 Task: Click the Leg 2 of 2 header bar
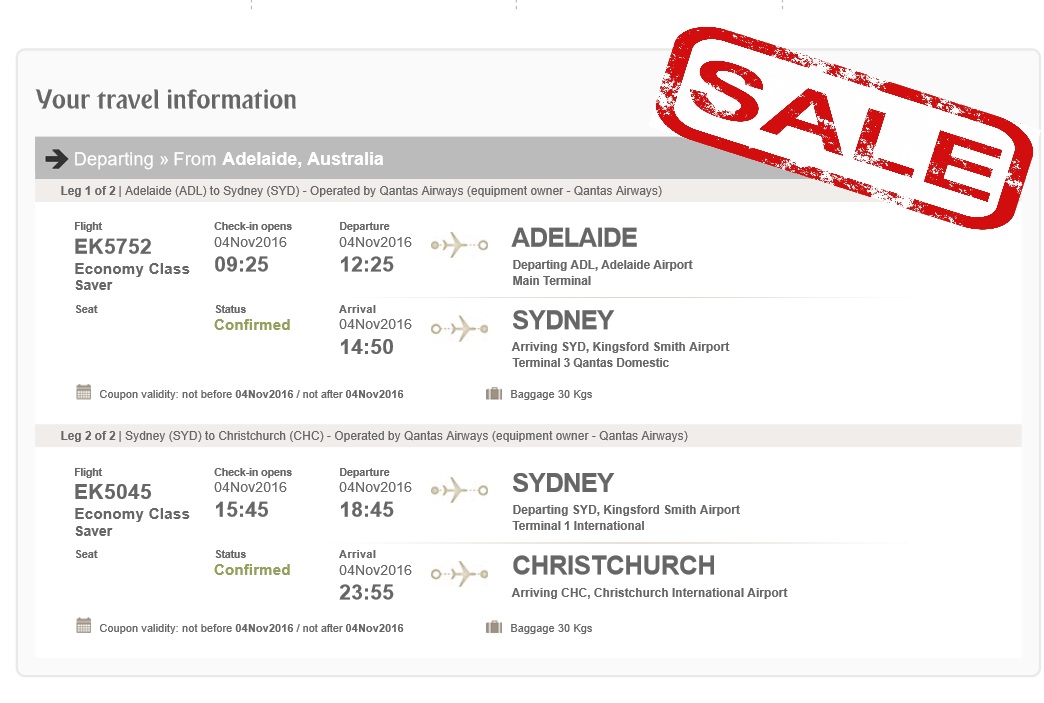click(x=528, y=436)
